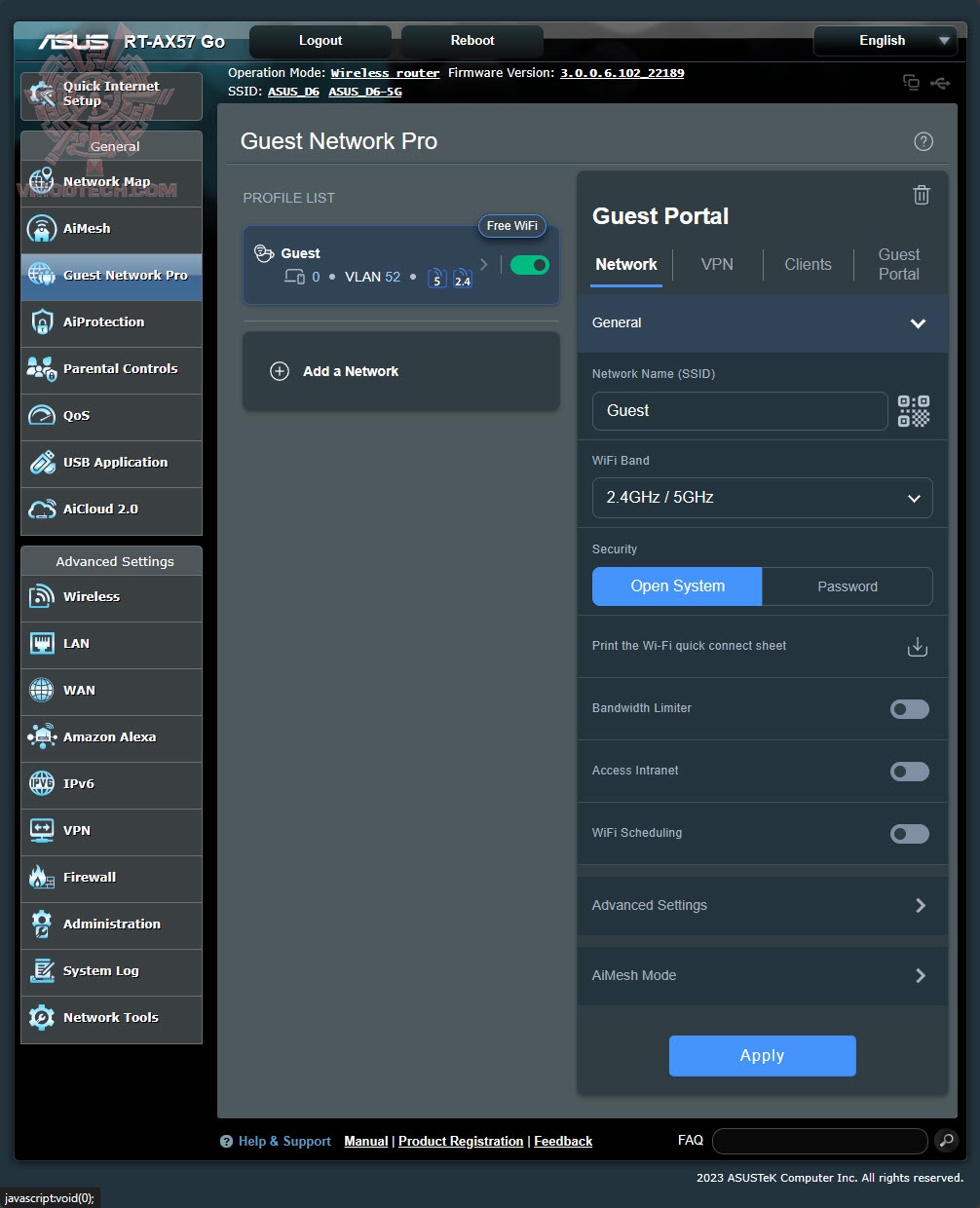The width and height of the screenshot is (980, 1208).
Task: Disable the Guest network profile switch
Action: [530, 265]
